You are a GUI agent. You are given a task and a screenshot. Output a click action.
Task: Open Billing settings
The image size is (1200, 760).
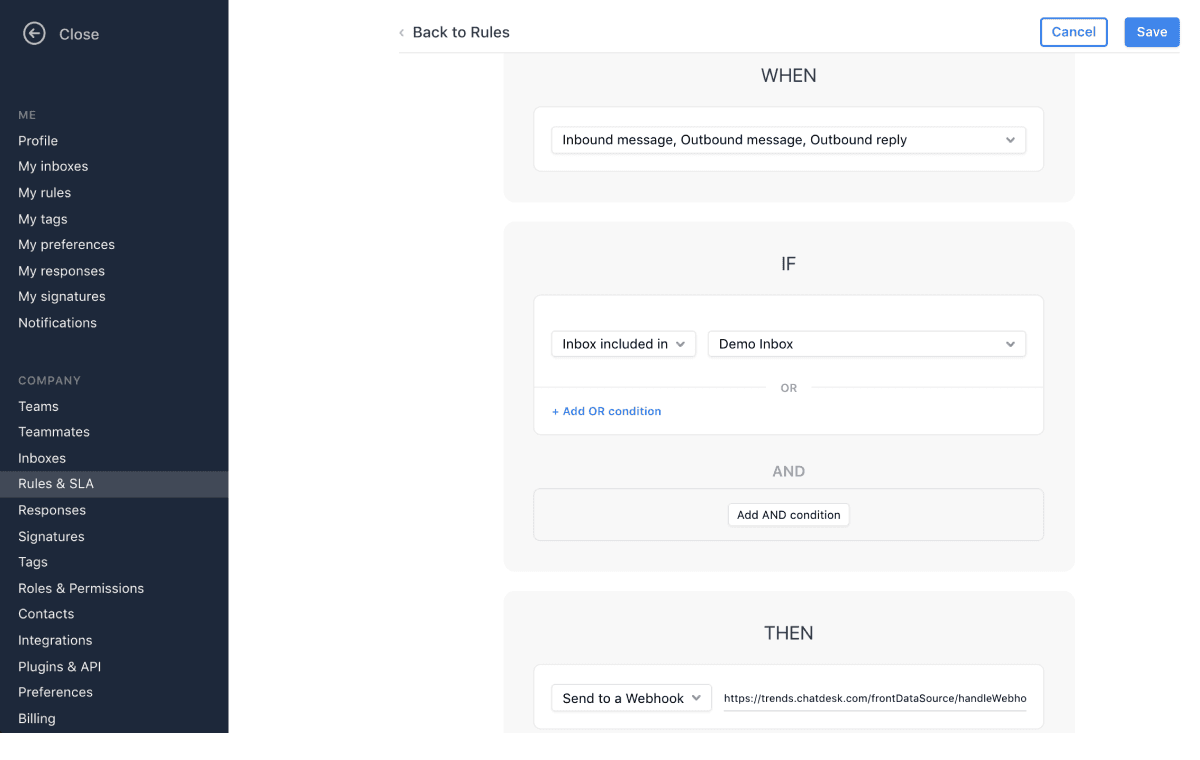36,718
